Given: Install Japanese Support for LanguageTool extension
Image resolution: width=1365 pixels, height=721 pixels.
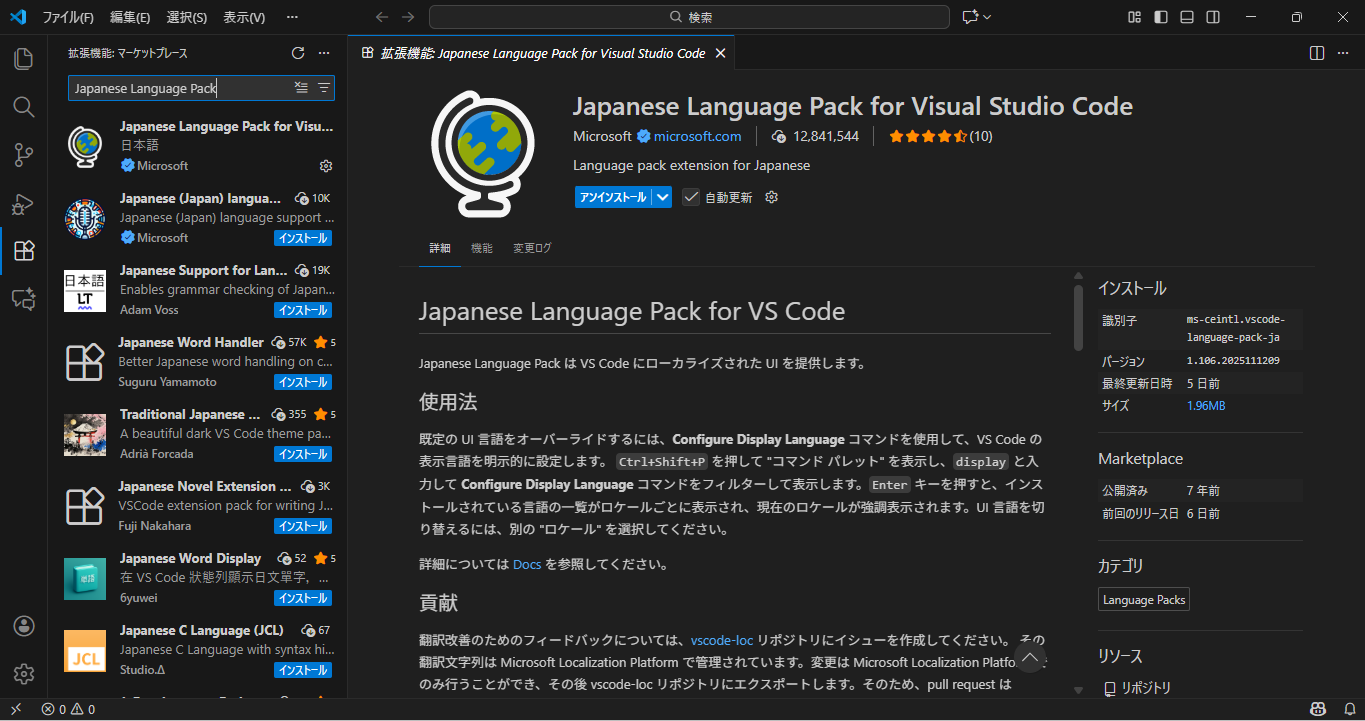Looking at the screenshot, I should 302,310.
